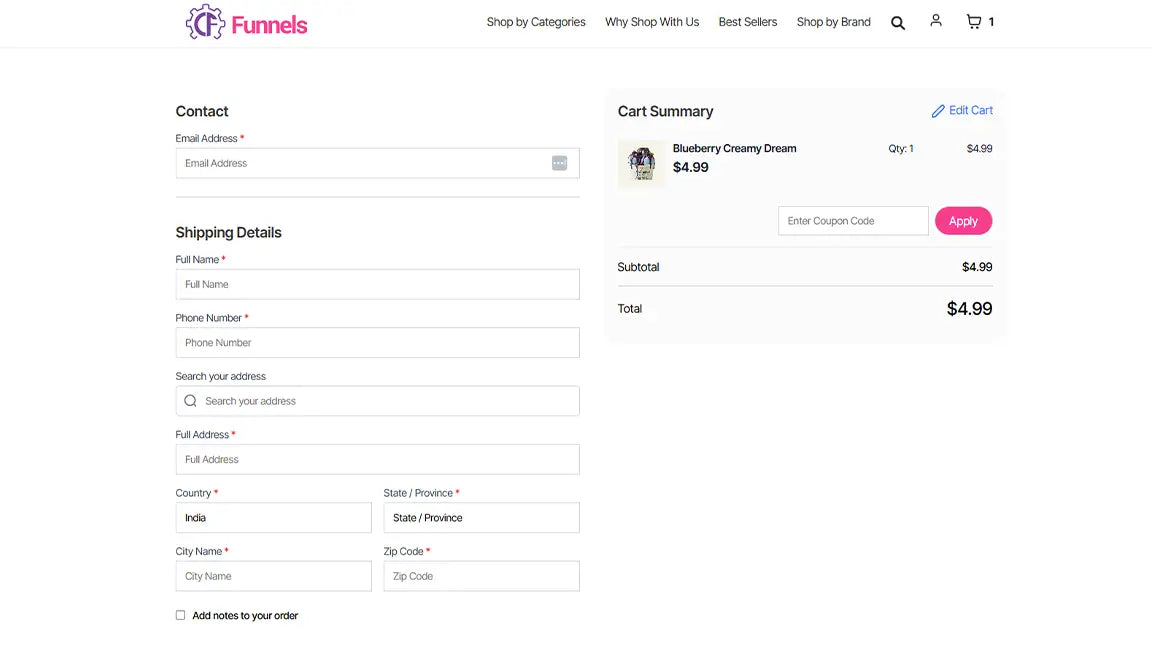Click the autofill icon in Email Address field

tap(559, 163)
